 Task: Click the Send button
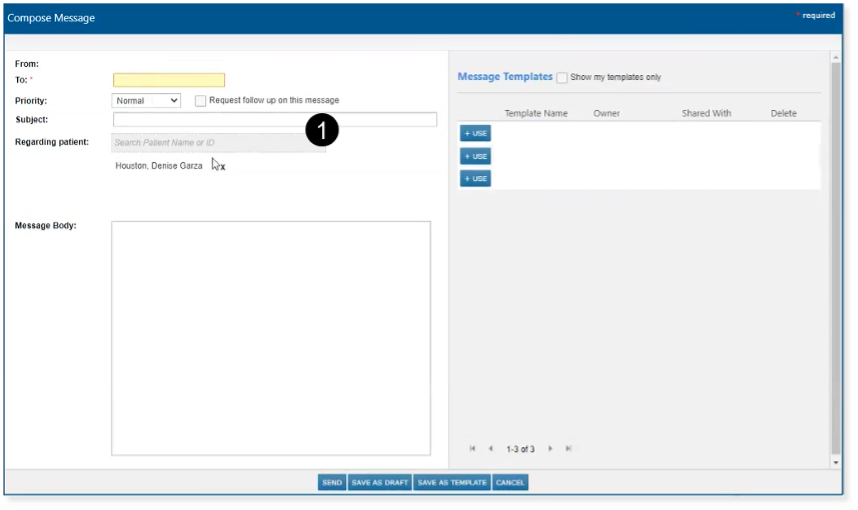coord(332,482)
